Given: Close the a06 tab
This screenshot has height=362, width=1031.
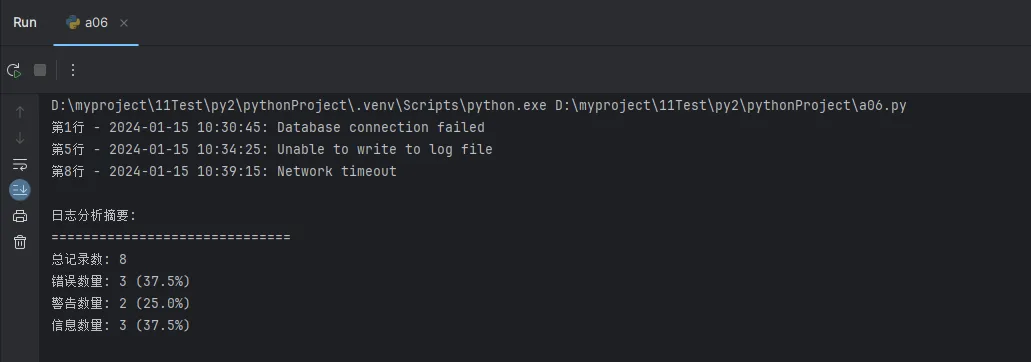Looking at the screenshot, I should (x=124, y=23).
